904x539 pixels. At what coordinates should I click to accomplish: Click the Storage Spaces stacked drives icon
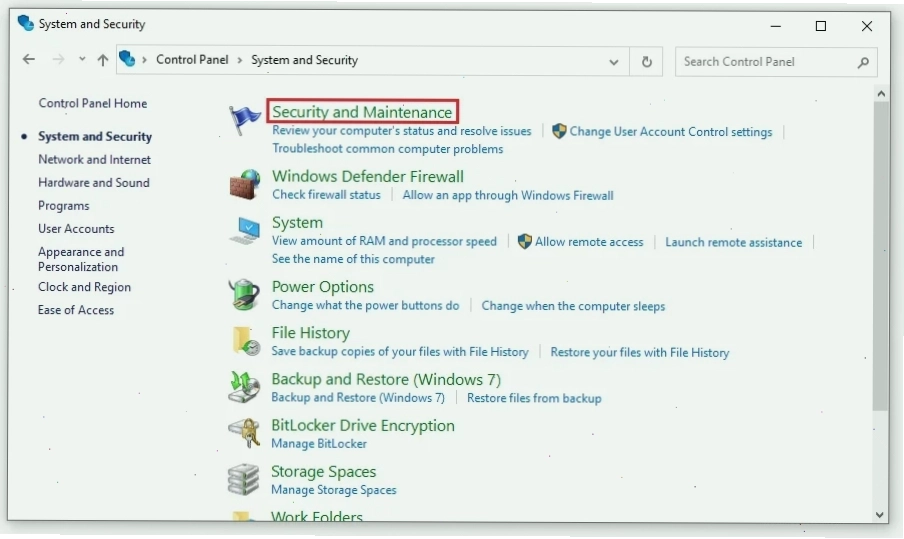244,479
